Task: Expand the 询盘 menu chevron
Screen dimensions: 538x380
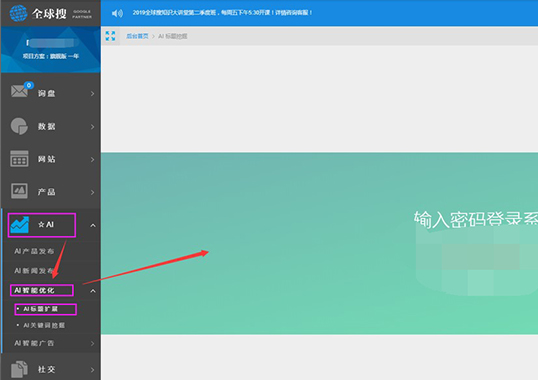Action: (x=92, y=93)
